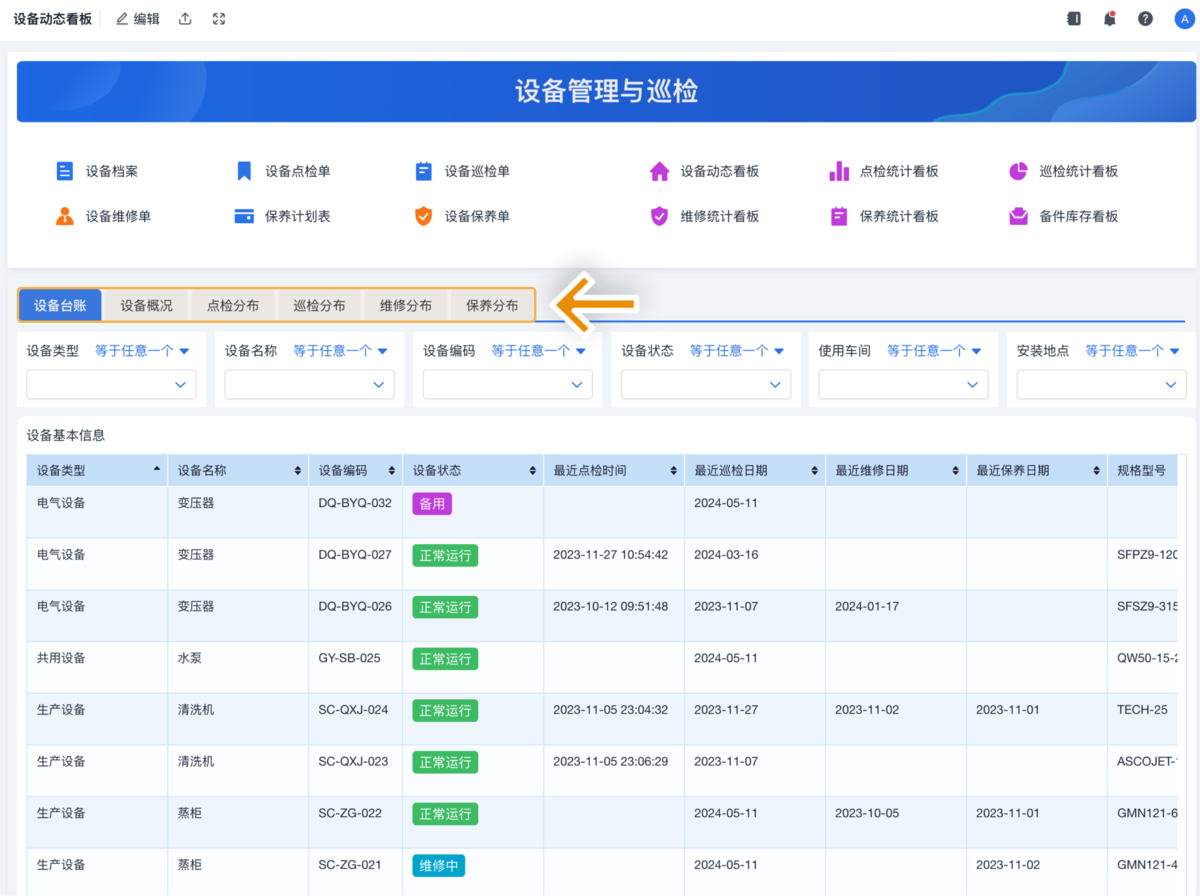This screenshot has height=896, width=1200.
Task: Expand the 安装地点 selection box
Action: point(1100,384)
